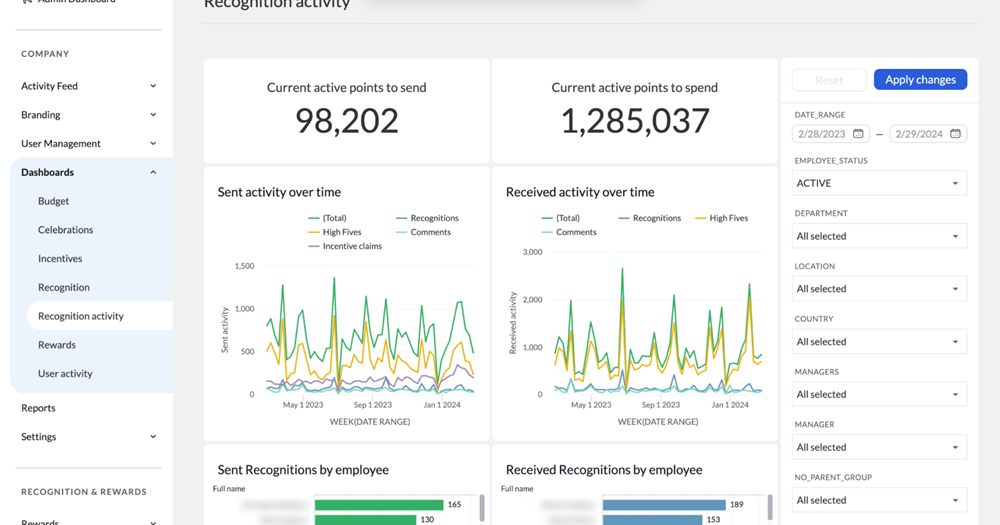This screenshot has width=1000, height=525.
Task: Open the Rewards dashboard
Action: [x=57, y=344]
